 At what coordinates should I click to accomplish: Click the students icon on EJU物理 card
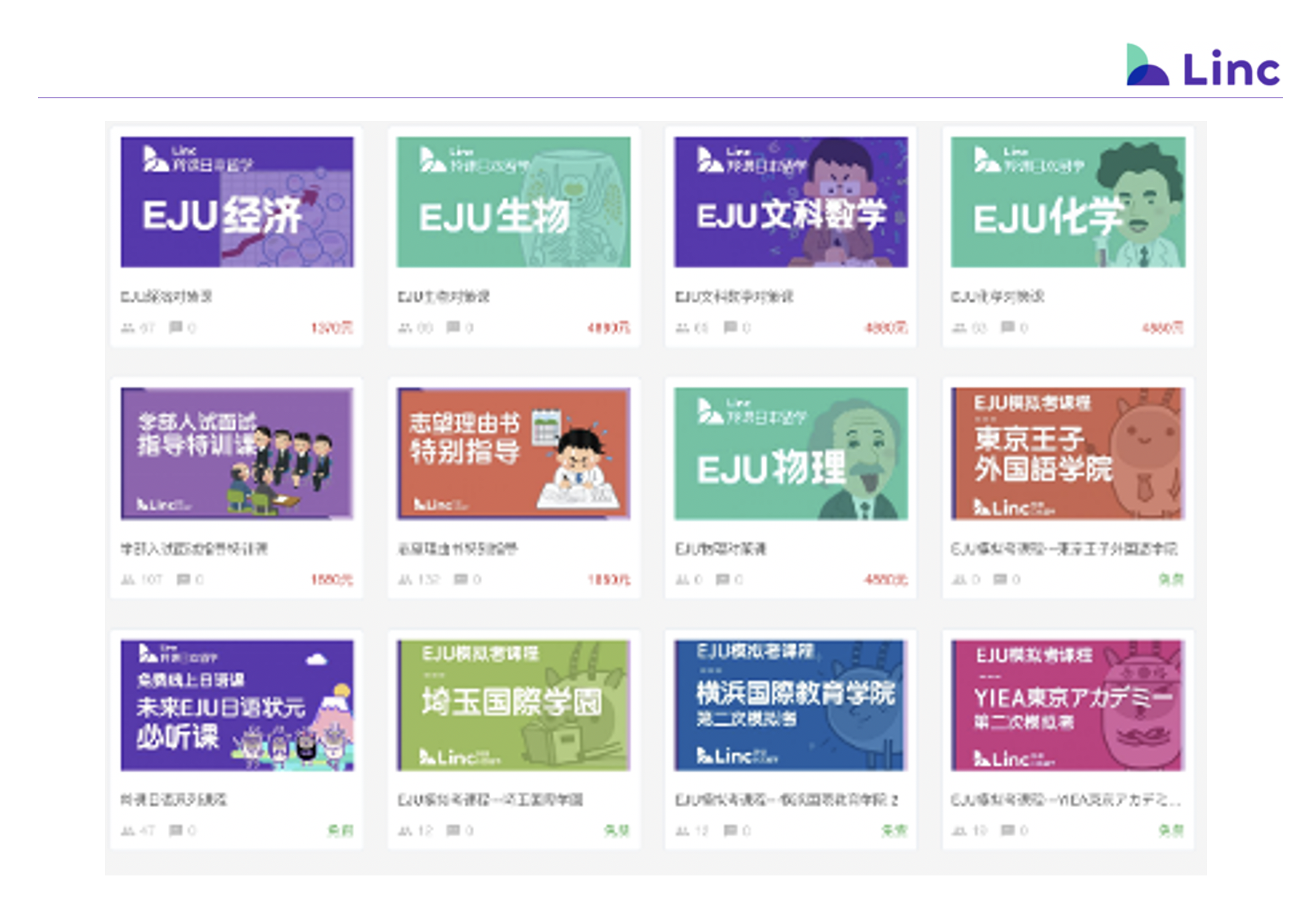[682, 580]
